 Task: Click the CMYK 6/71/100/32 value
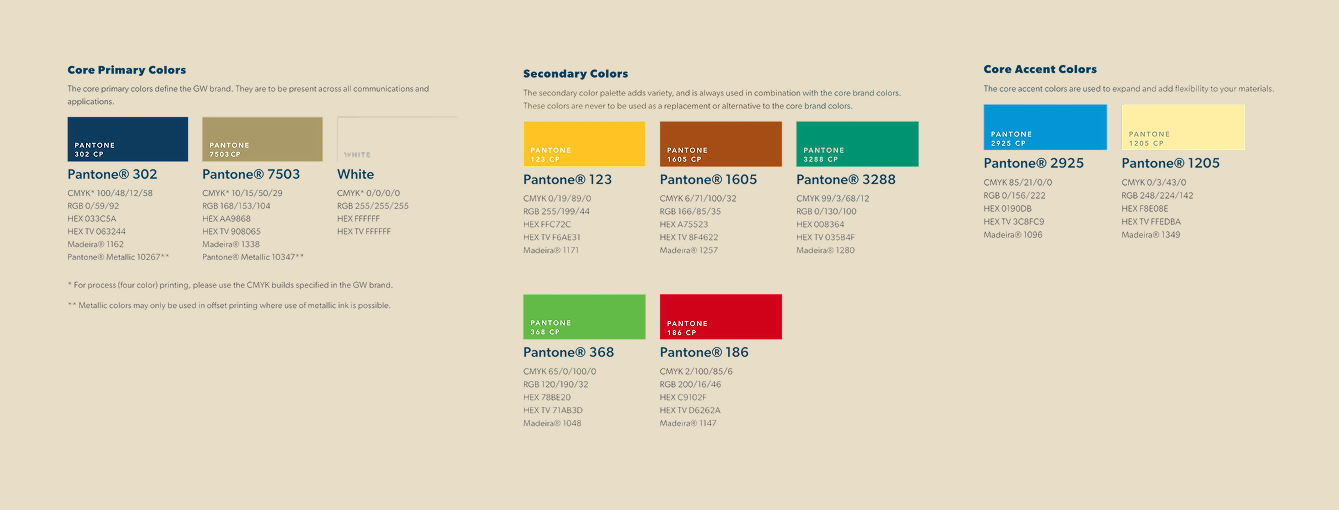click(698, 198)
